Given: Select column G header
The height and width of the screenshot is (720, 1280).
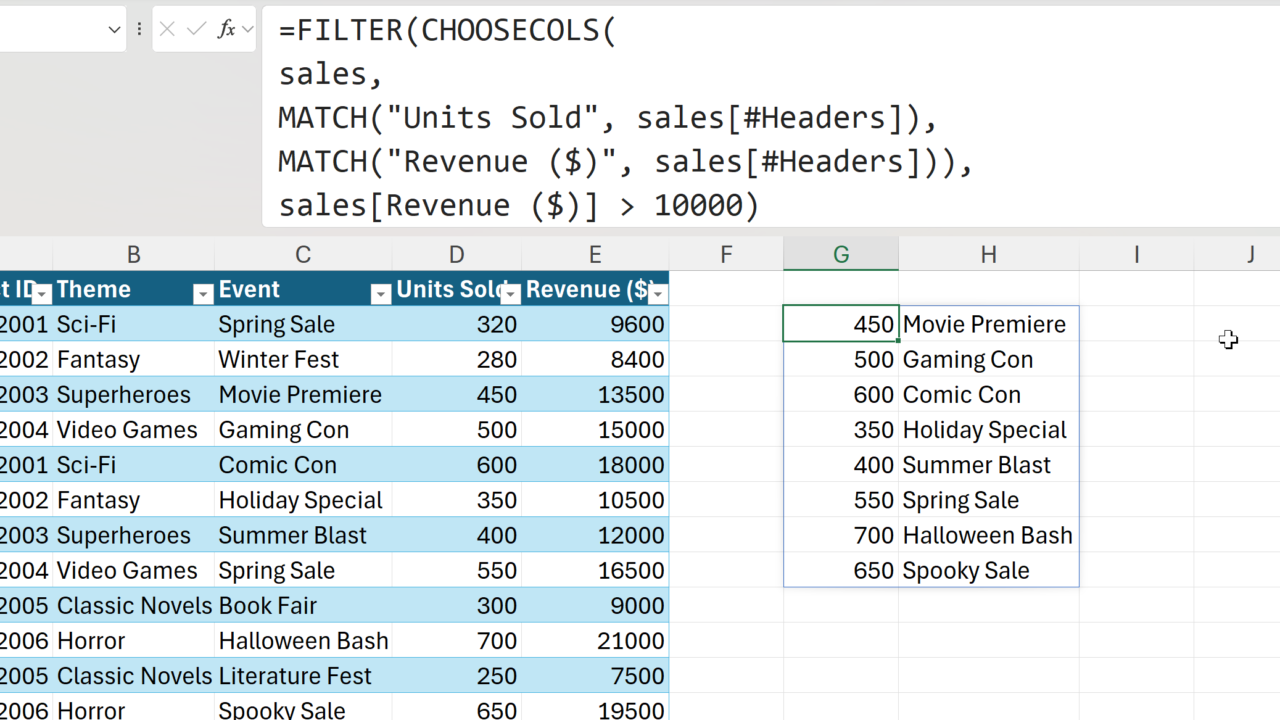Looking at the screenshot, I should 840,255.
